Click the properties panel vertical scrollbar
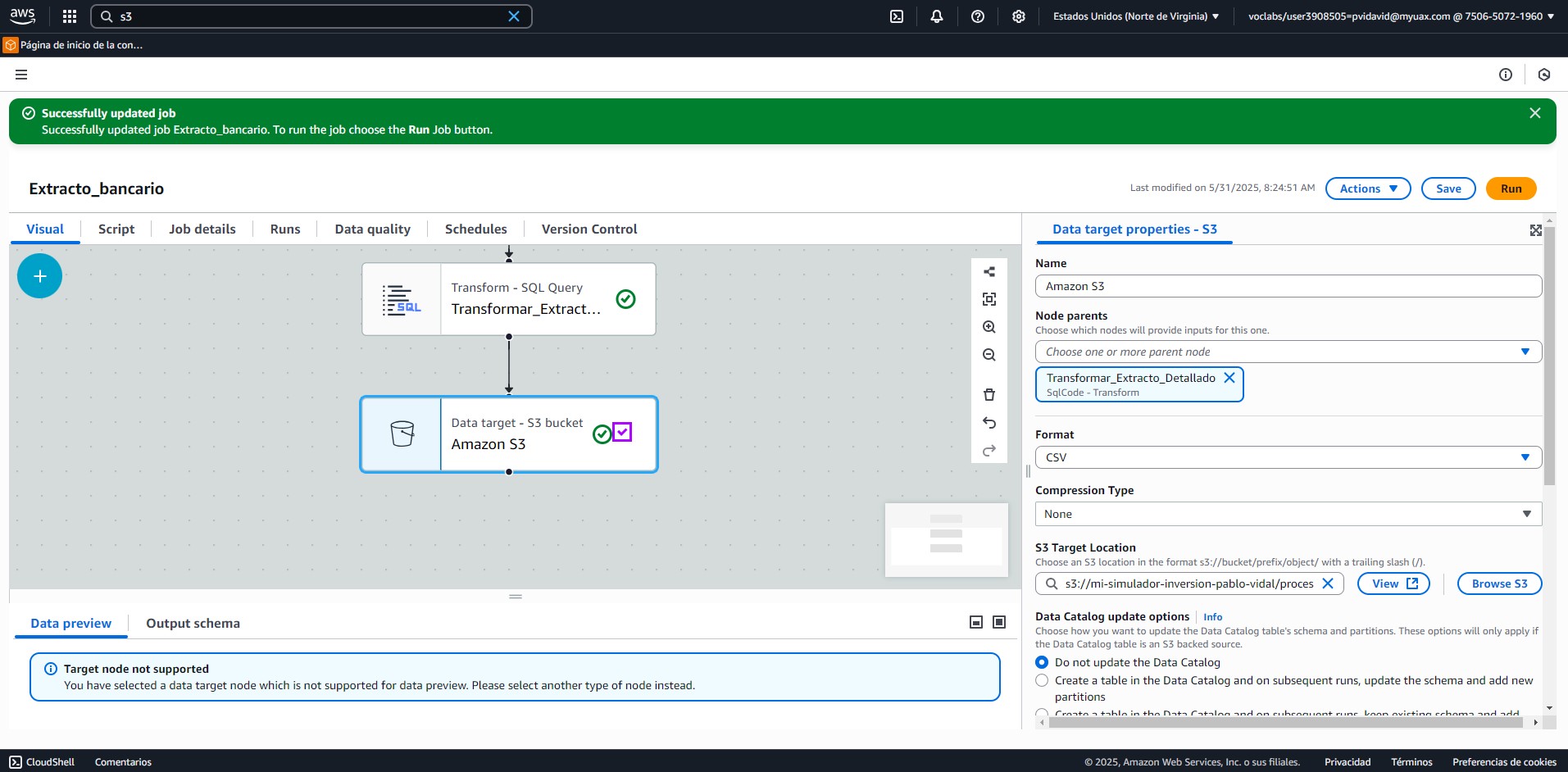Viewport: 1568px width, 772px height. pos(1549,356)
